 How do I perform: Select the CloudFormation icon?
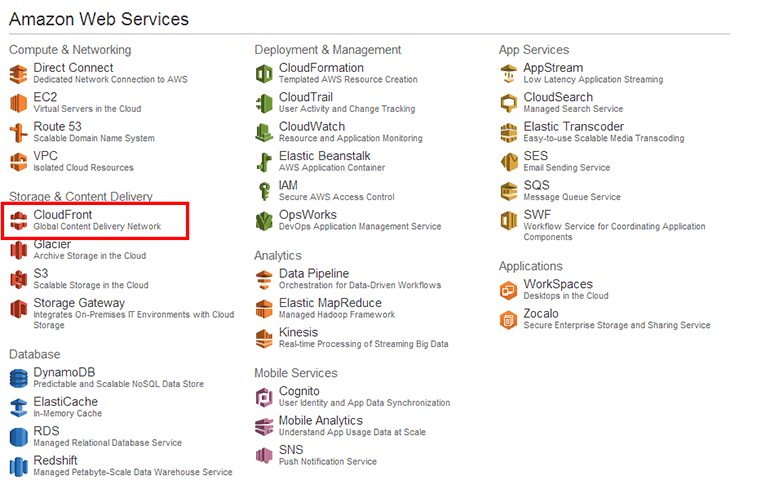[264, 73]
